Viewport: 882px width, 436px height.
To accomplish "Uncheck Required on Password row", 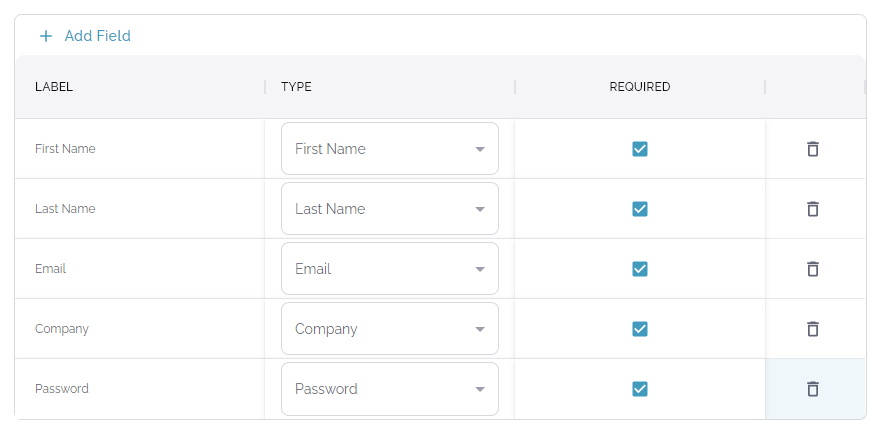I will [640, 389].
